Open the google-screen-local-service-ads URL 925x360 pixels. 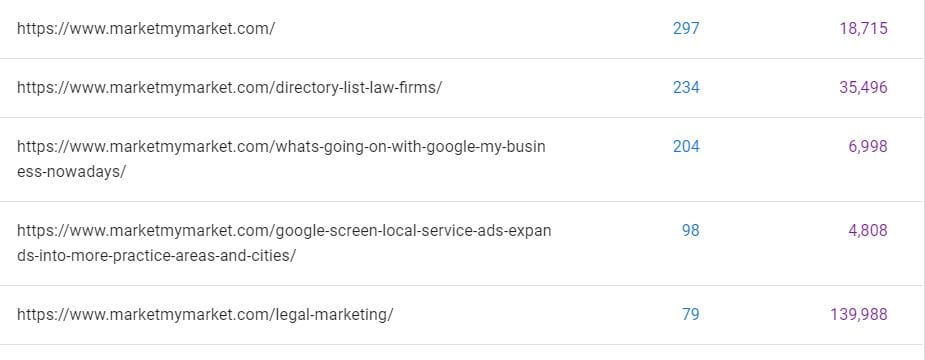click(x=284, y=243)
